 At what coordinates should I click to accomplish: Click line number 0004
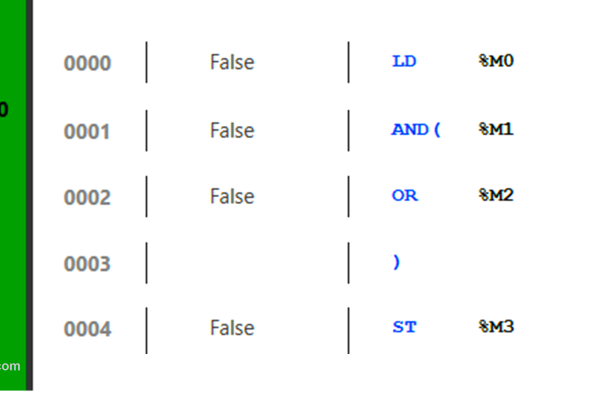pyautogui.click(x=87, y=329)
